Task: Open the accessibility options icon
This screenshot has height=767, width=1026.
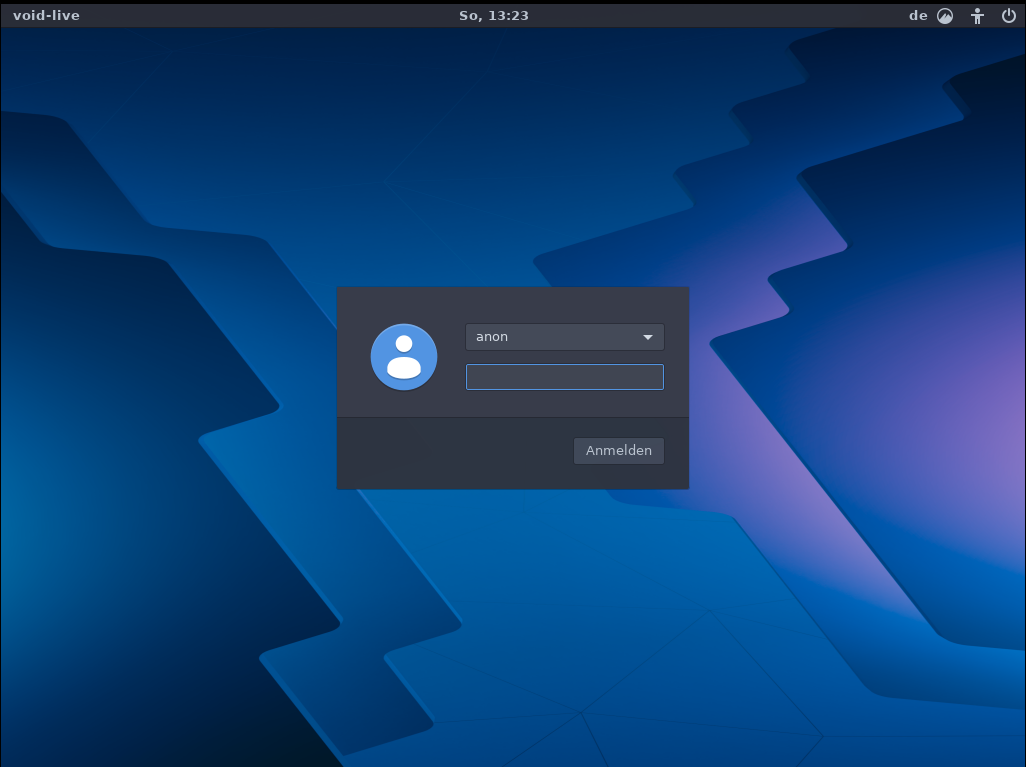Action: pos(977,16)
